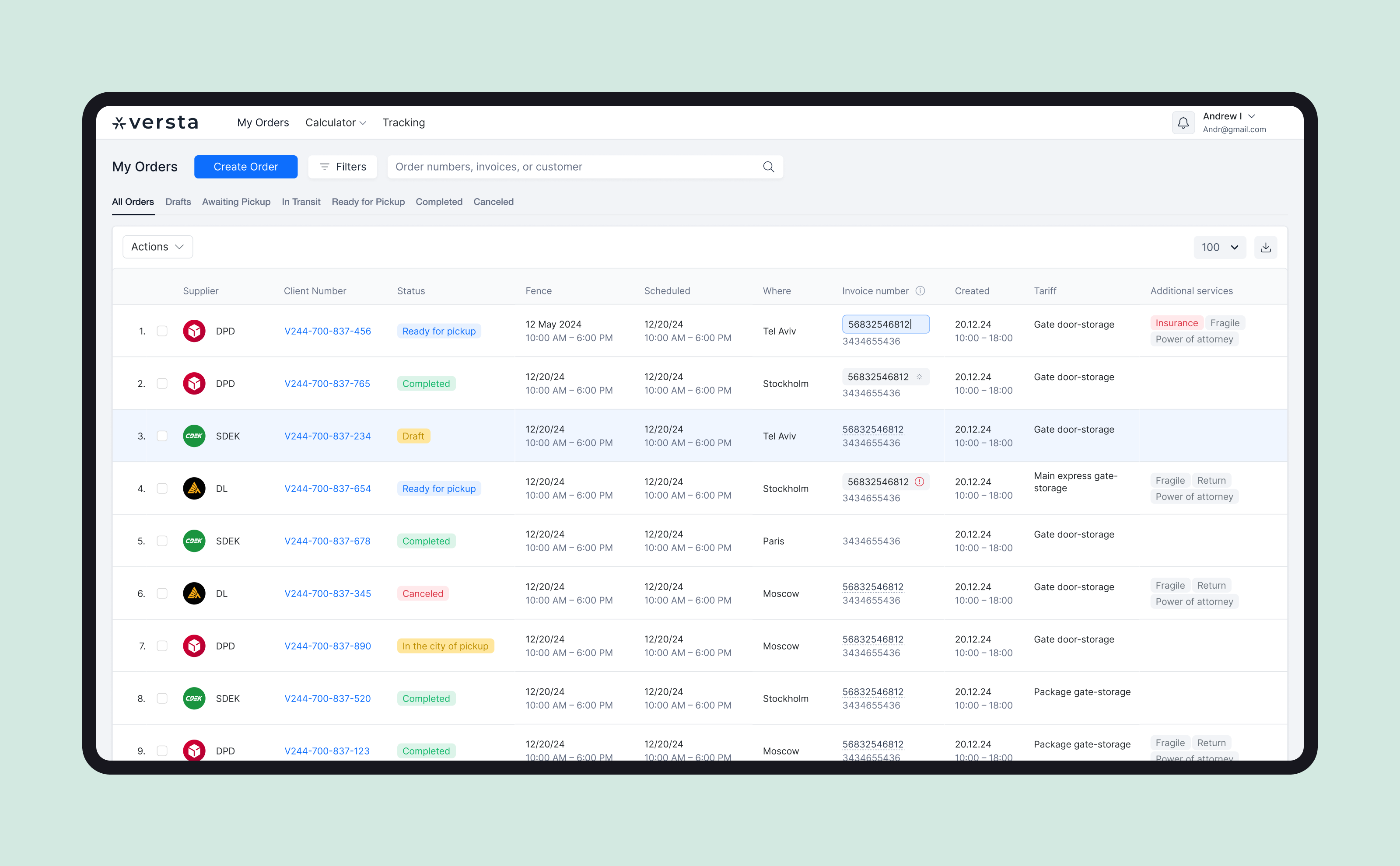Click the search magnifier icon
This screenshot has width=1400, height=866.
click(x=768, y=167)
